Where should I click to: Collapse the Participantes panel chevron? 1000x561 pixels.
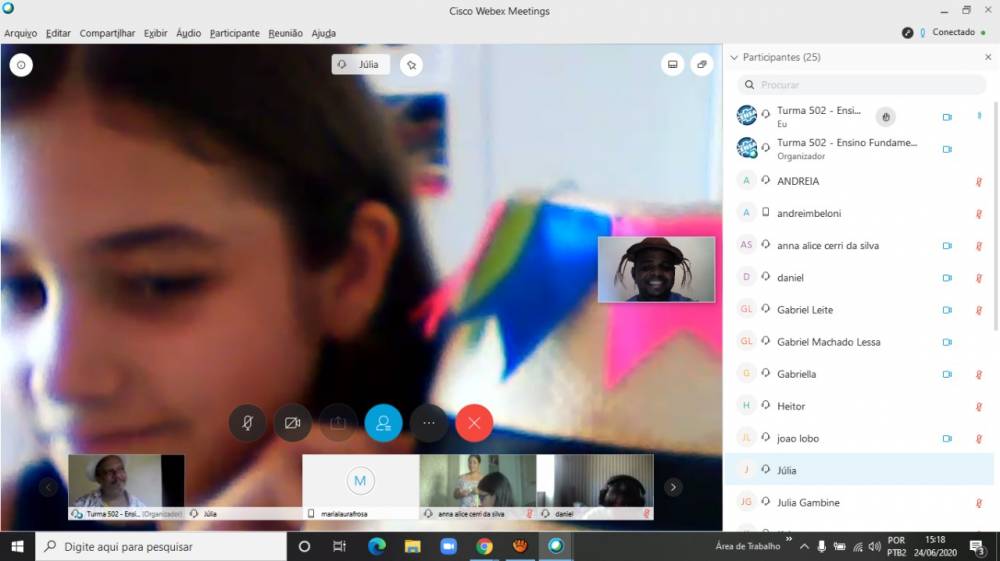coord(734,58)
